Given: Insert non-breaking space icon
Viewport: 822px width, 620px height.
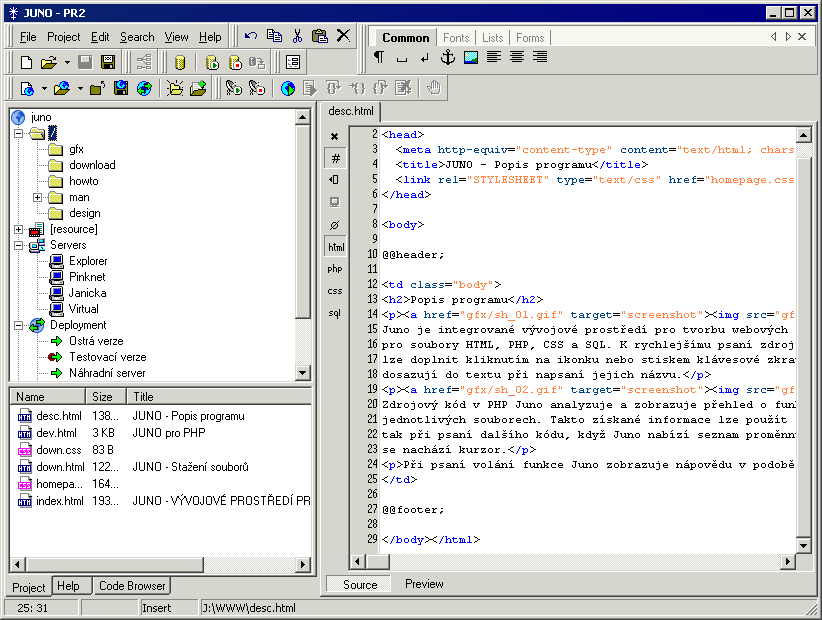Looking at the screenshot, I should 402,58.
